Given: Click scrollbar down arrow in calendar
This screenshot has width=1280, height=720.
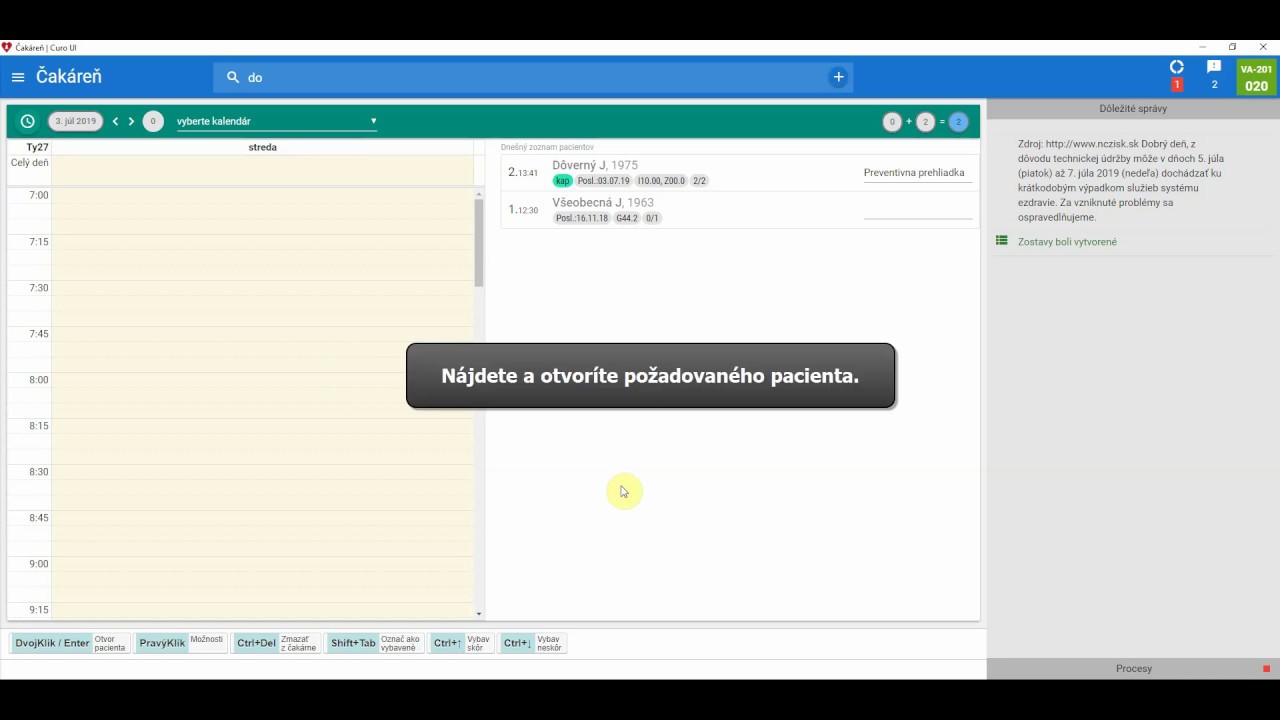Looking at the screenshot, I should [479, 614].
